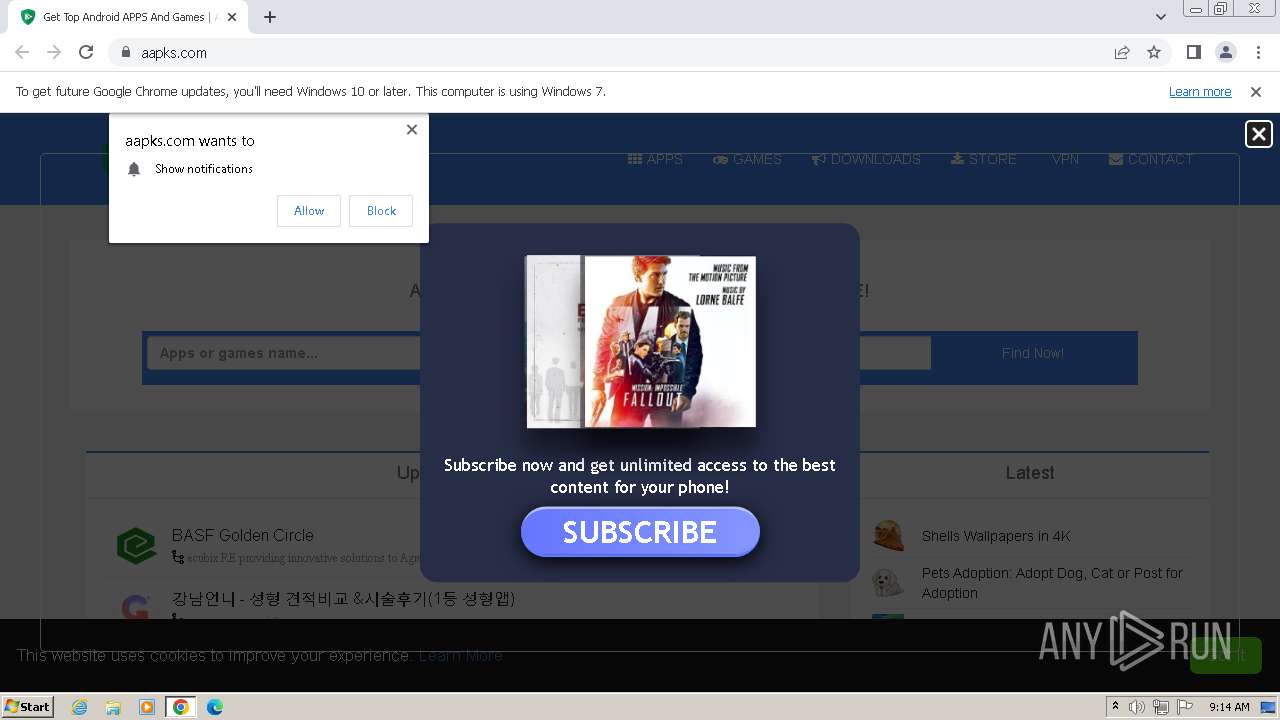
Task: Open the Learn more update link
Action: (1200, 91)
